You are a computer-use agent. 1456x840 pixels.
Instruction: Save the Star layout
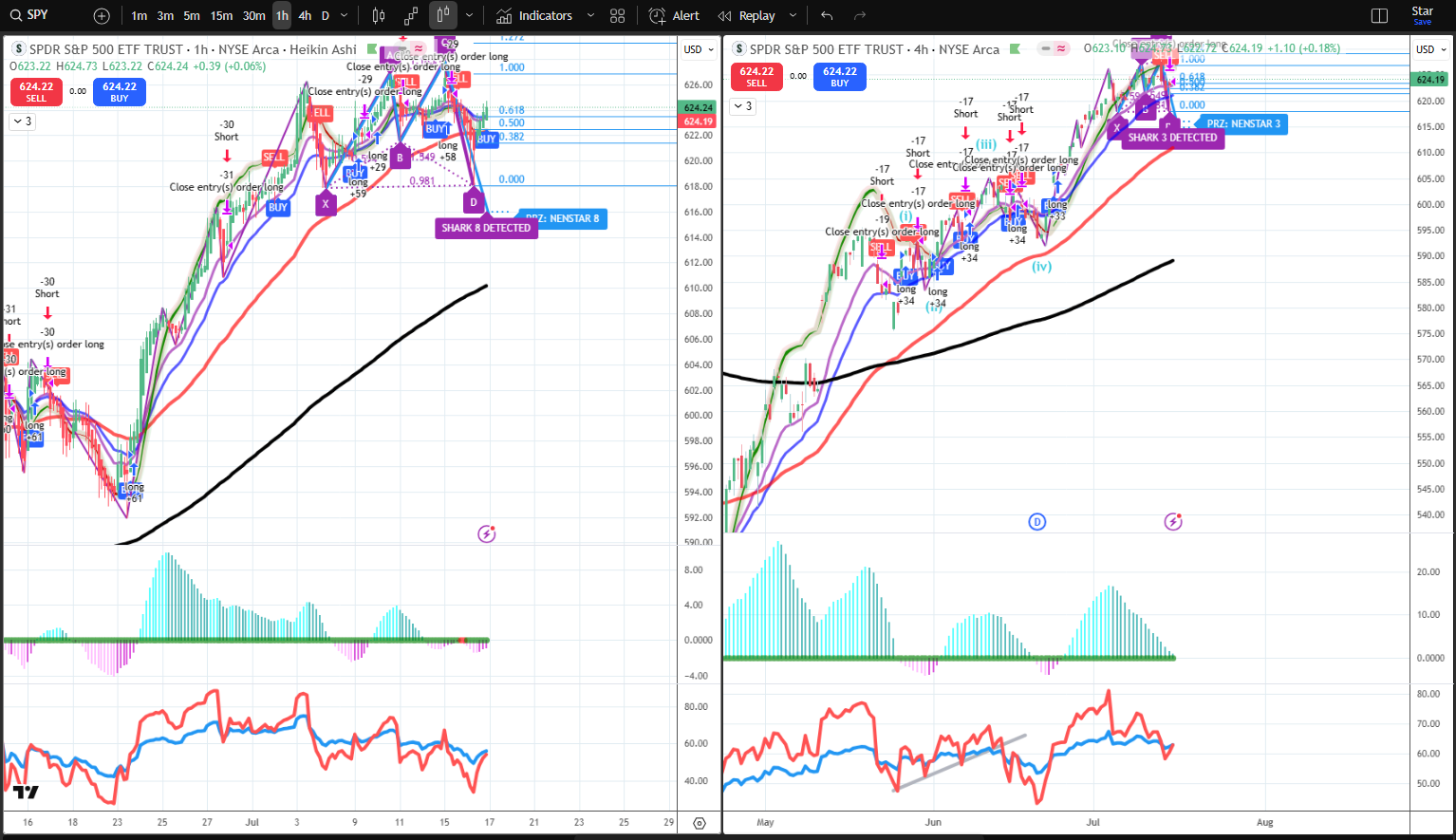(x=1422, y=15)
